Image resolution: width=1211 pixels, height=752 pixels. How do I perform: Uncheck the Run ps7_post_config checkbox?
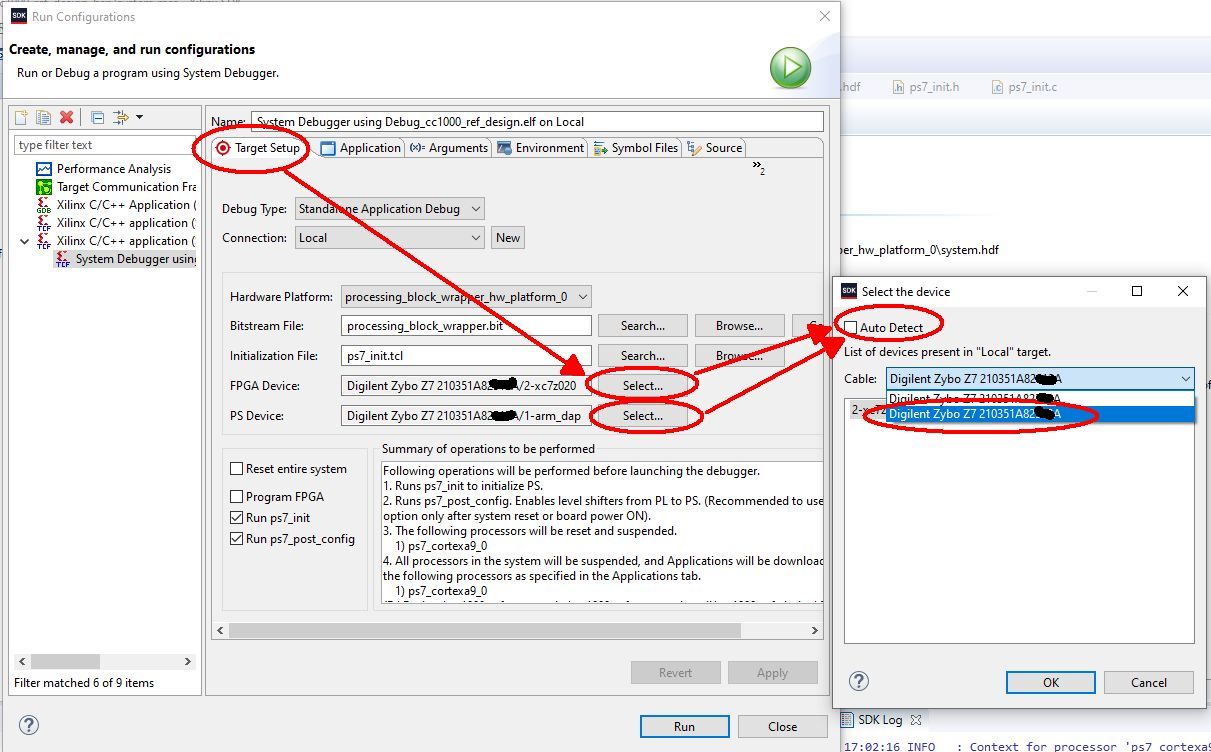click(237, 539)
